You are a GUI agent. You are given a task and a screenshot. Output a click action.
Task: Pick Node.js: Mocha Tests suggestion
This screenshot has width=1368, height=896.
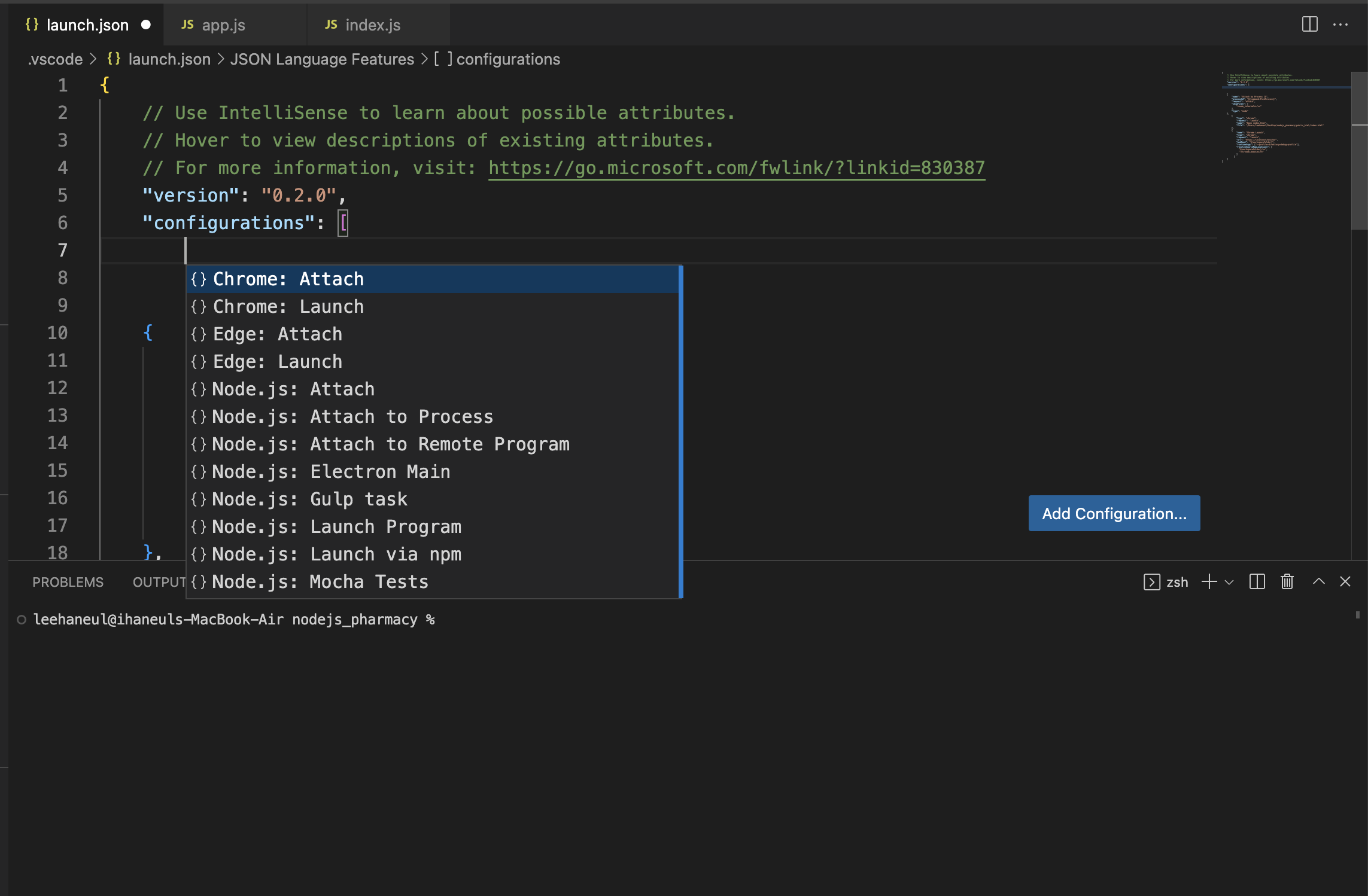pos(433,582)
